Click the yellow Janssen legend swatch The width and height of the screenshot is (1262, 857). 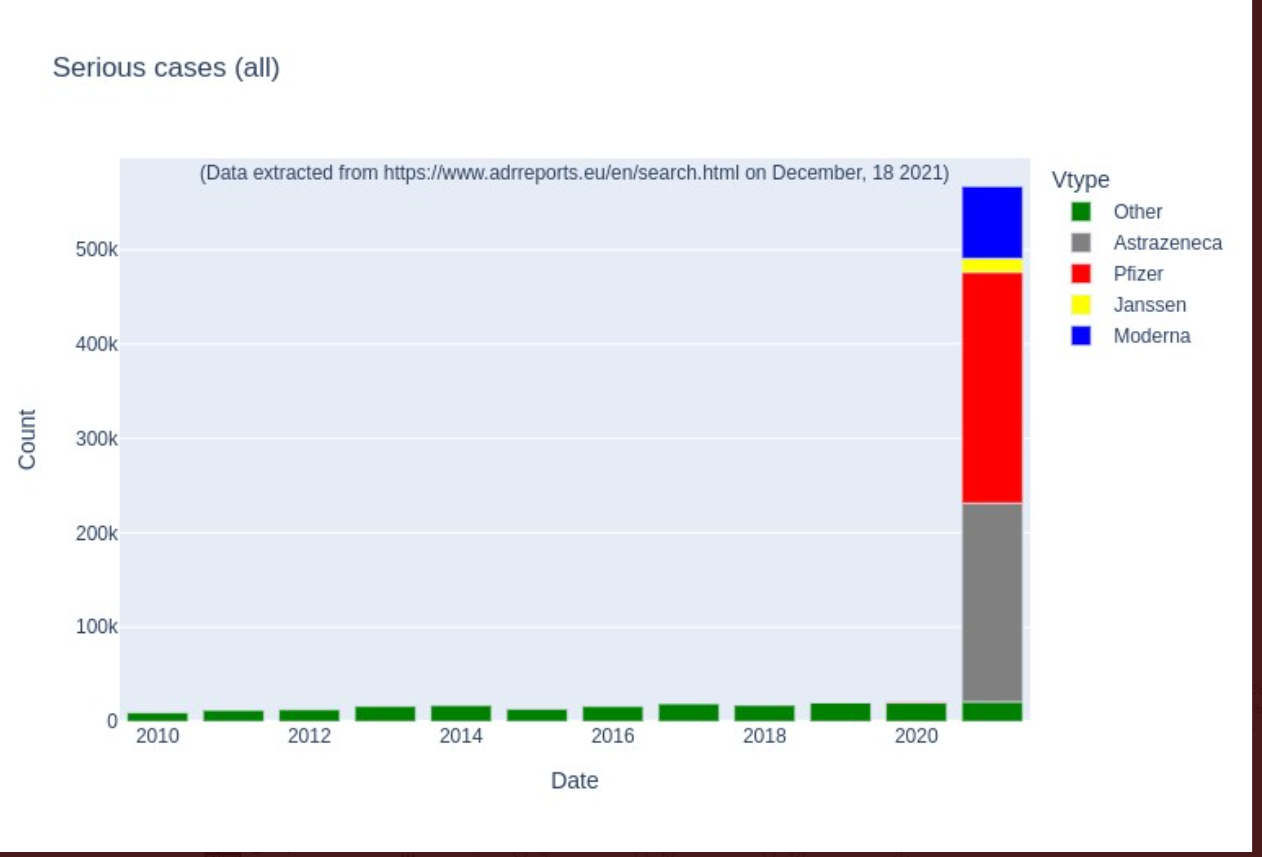click(x=1080, y=305)
